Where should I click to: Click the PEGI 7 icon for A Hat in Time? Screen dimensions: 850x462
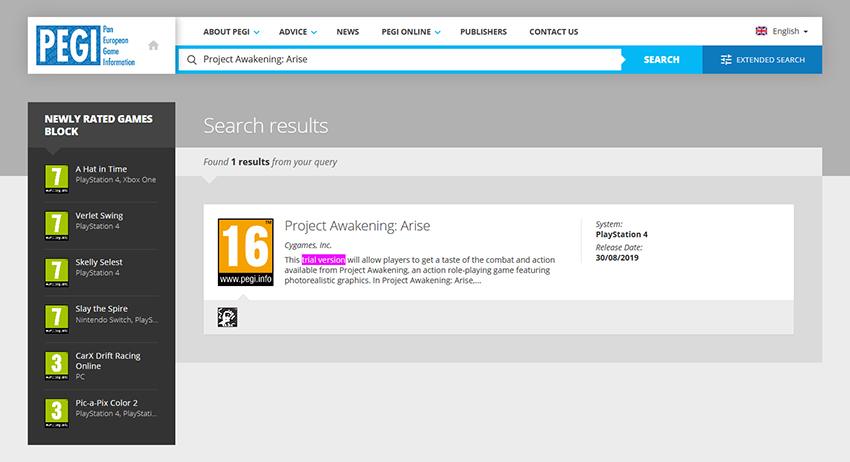pos(57,177)
